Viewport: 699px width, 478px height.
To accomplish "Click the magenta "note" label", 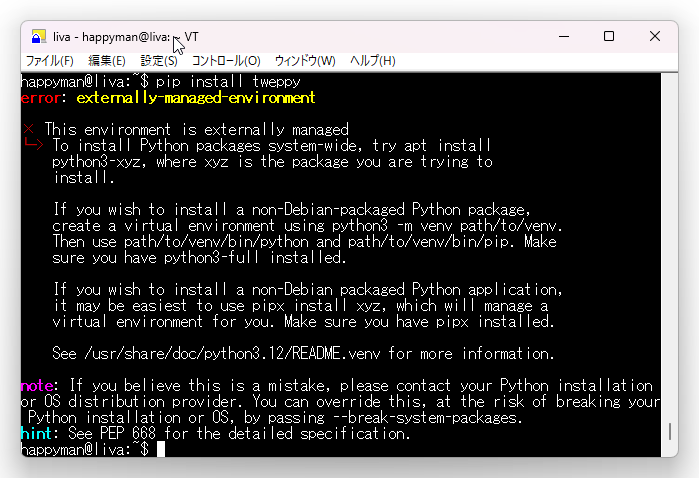I will 37,386.
